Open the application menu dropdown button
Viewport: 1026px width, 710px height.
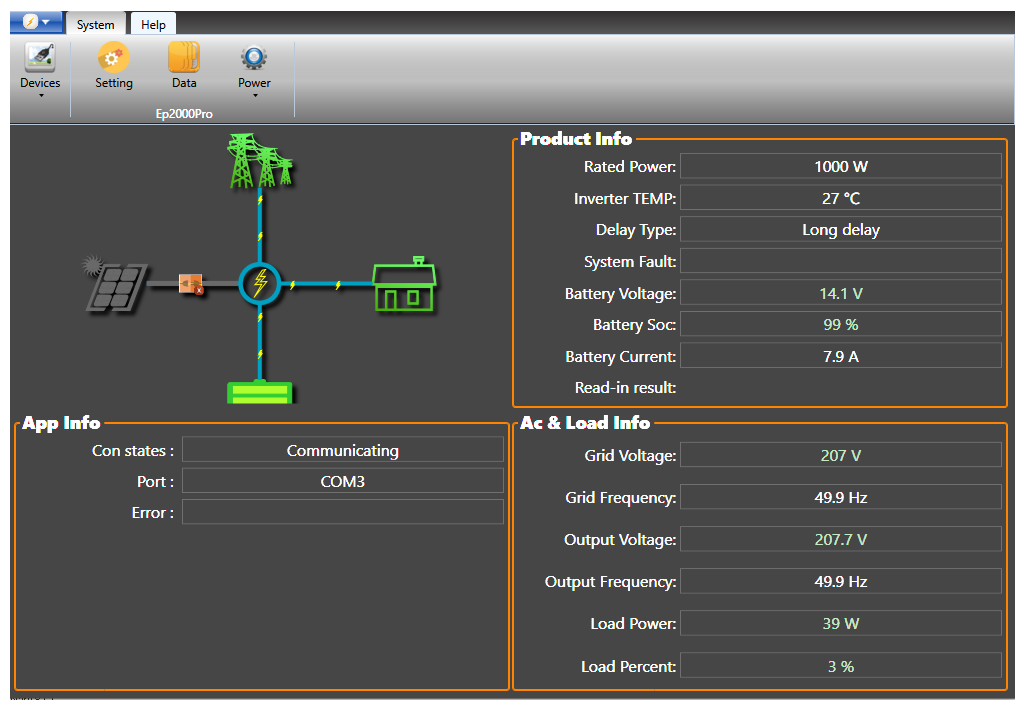point(37,23)
